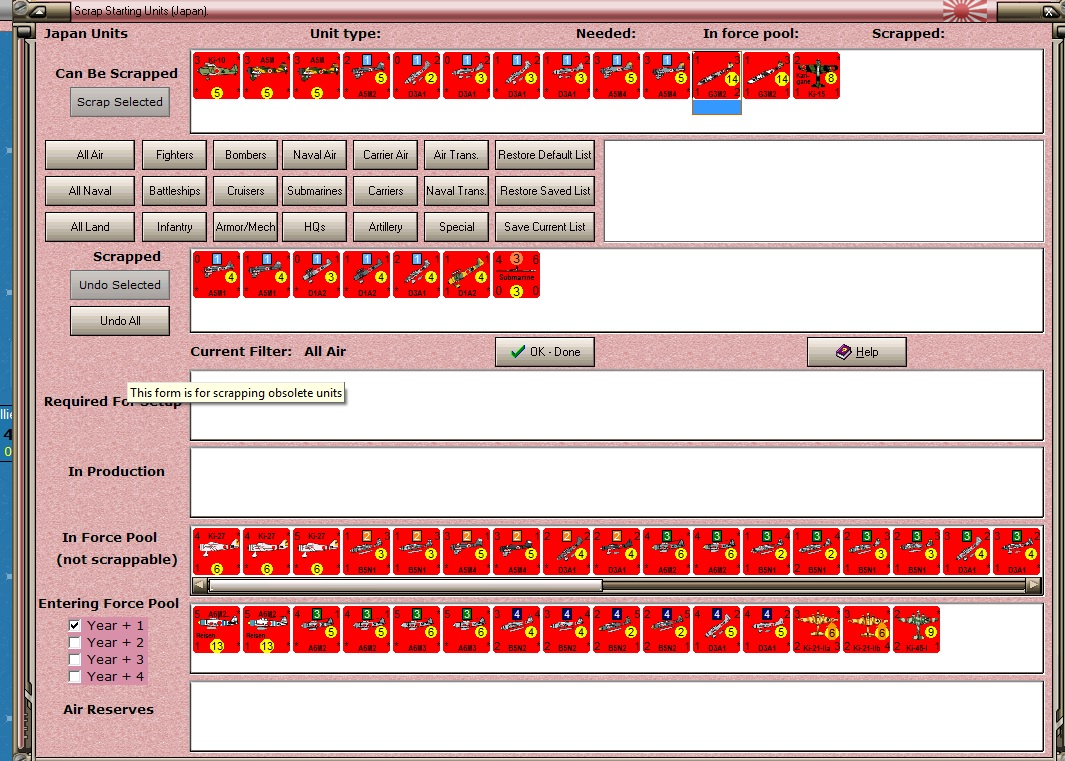Show Infantry units

175,227
